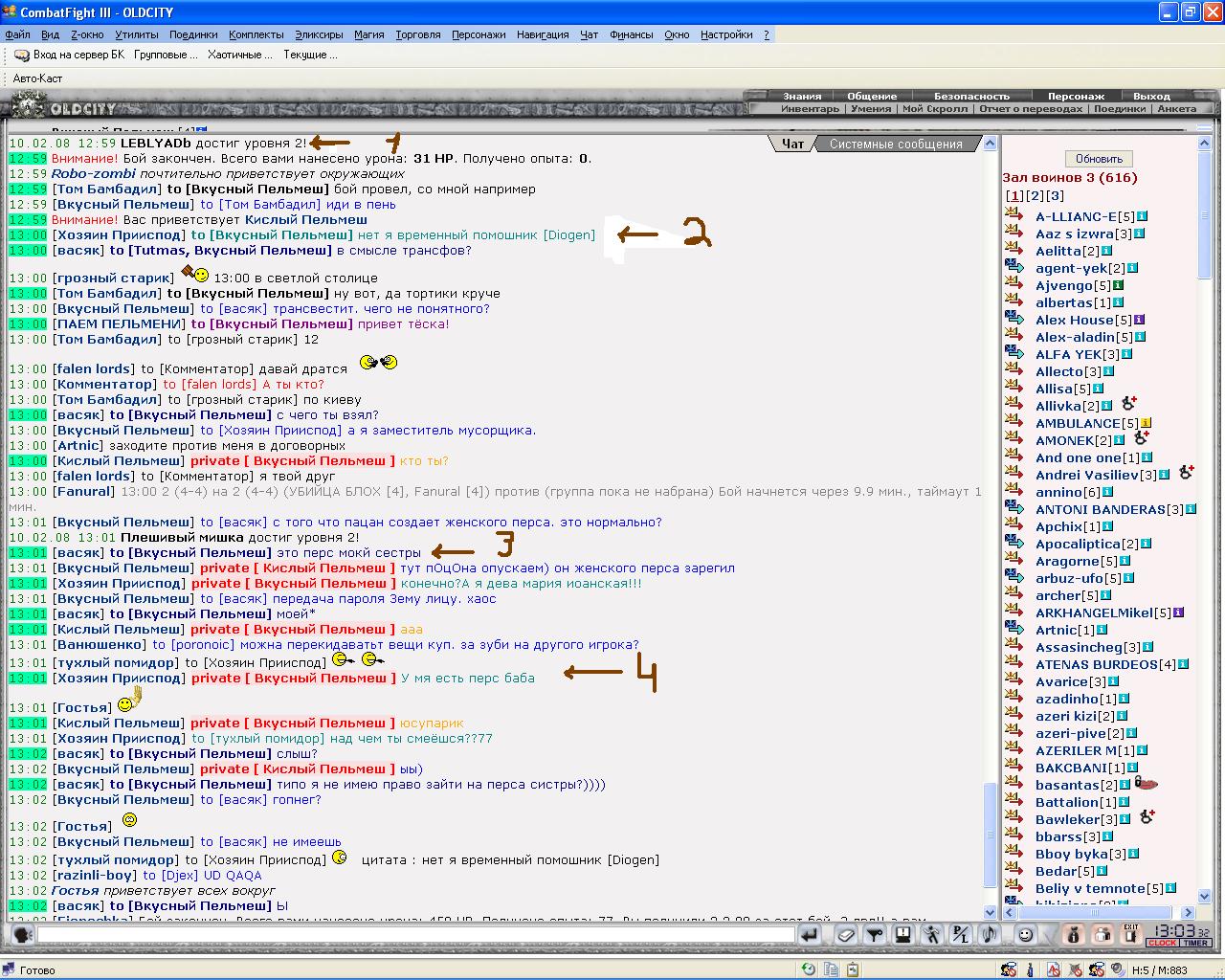Click the chat message input field
Screen dimensions: 1225x980
click(415, 935)
